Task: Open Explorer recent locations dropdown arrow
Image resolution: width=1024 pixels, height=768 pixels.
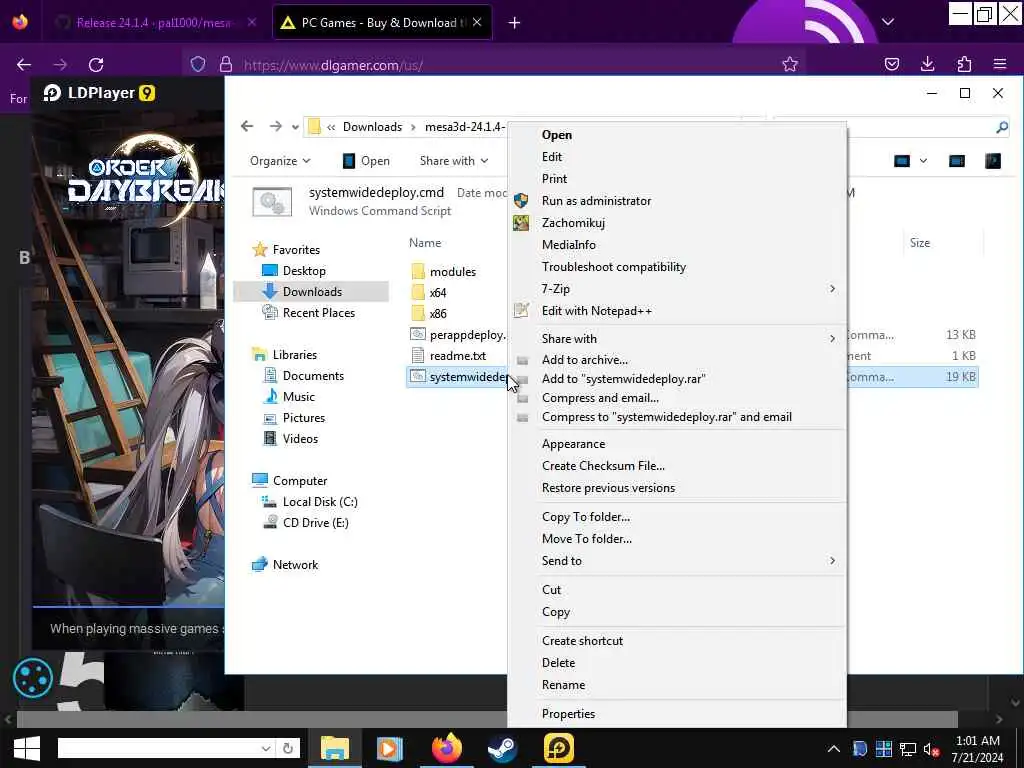Action: (x=295, y=127)
